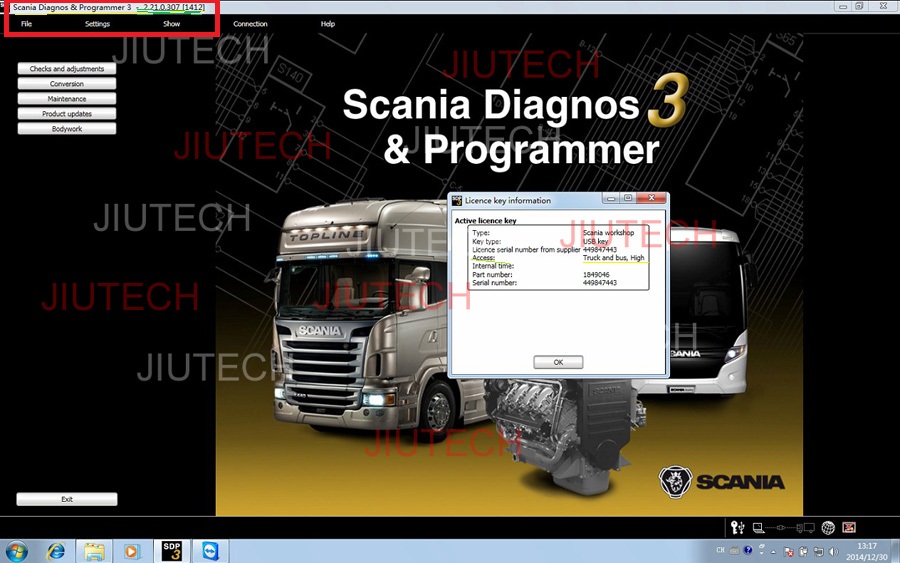
Task: Show hidden tray icons arrow
Action: coord(773,552)
